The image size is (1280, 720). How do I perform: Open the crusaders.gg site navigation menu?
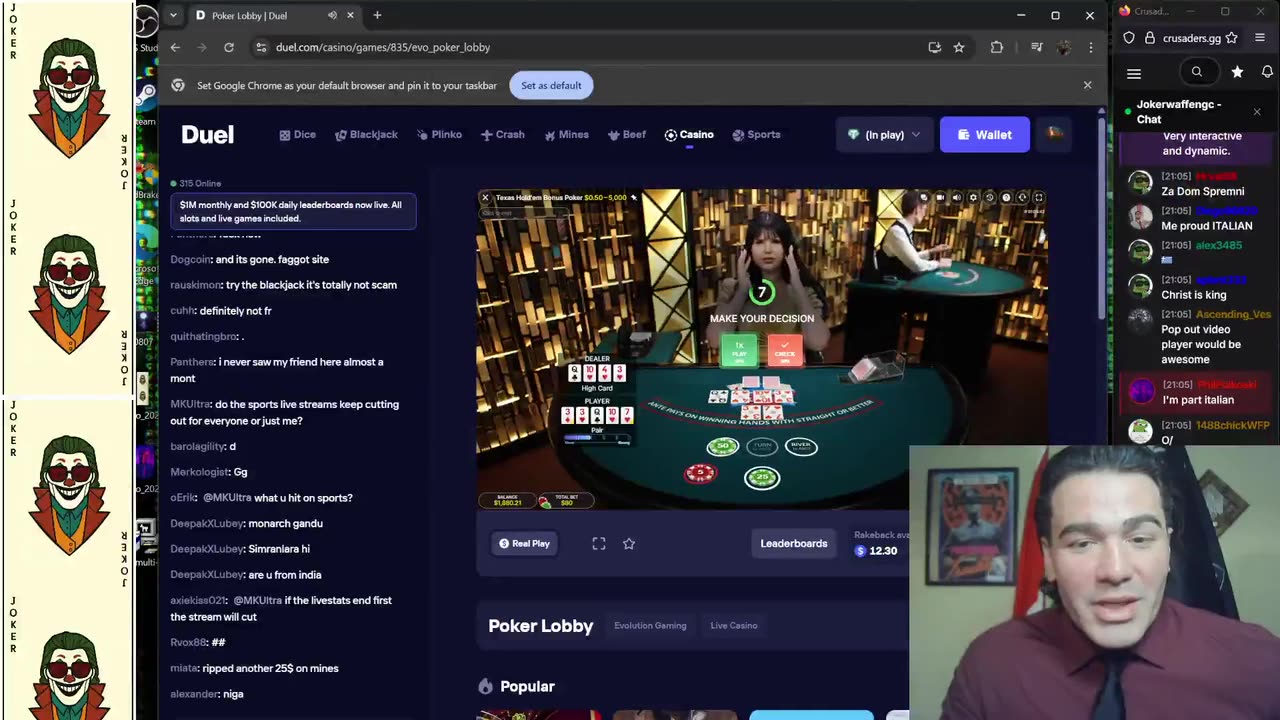click(x=1134, y=73)
